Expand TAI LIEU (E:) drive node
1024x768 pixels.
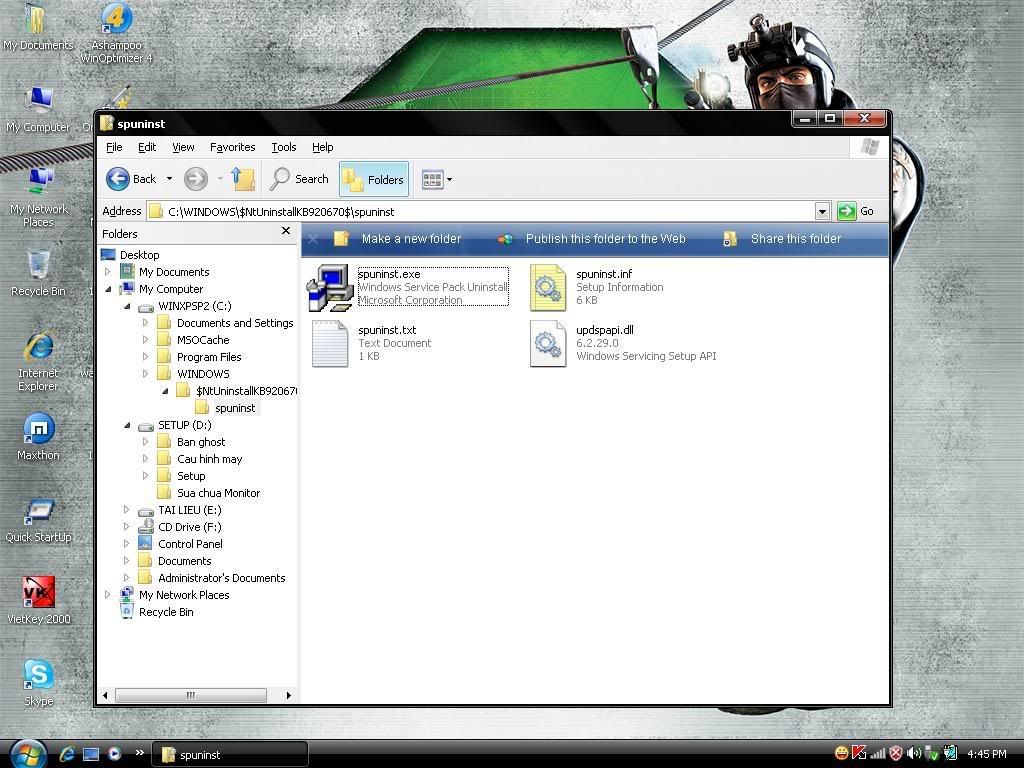pyautogui.click(x=127, y=509)
